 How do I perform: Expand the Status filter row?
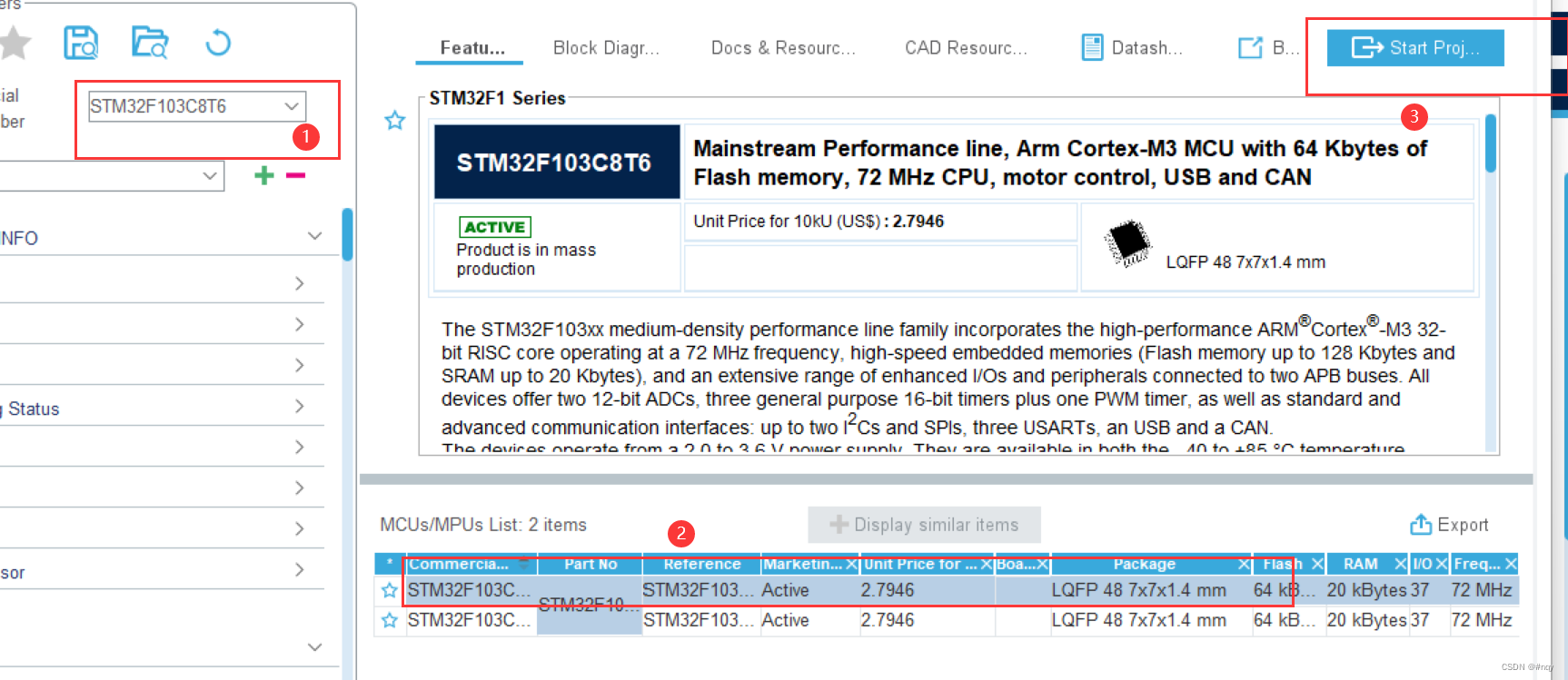tap(162, 407)
